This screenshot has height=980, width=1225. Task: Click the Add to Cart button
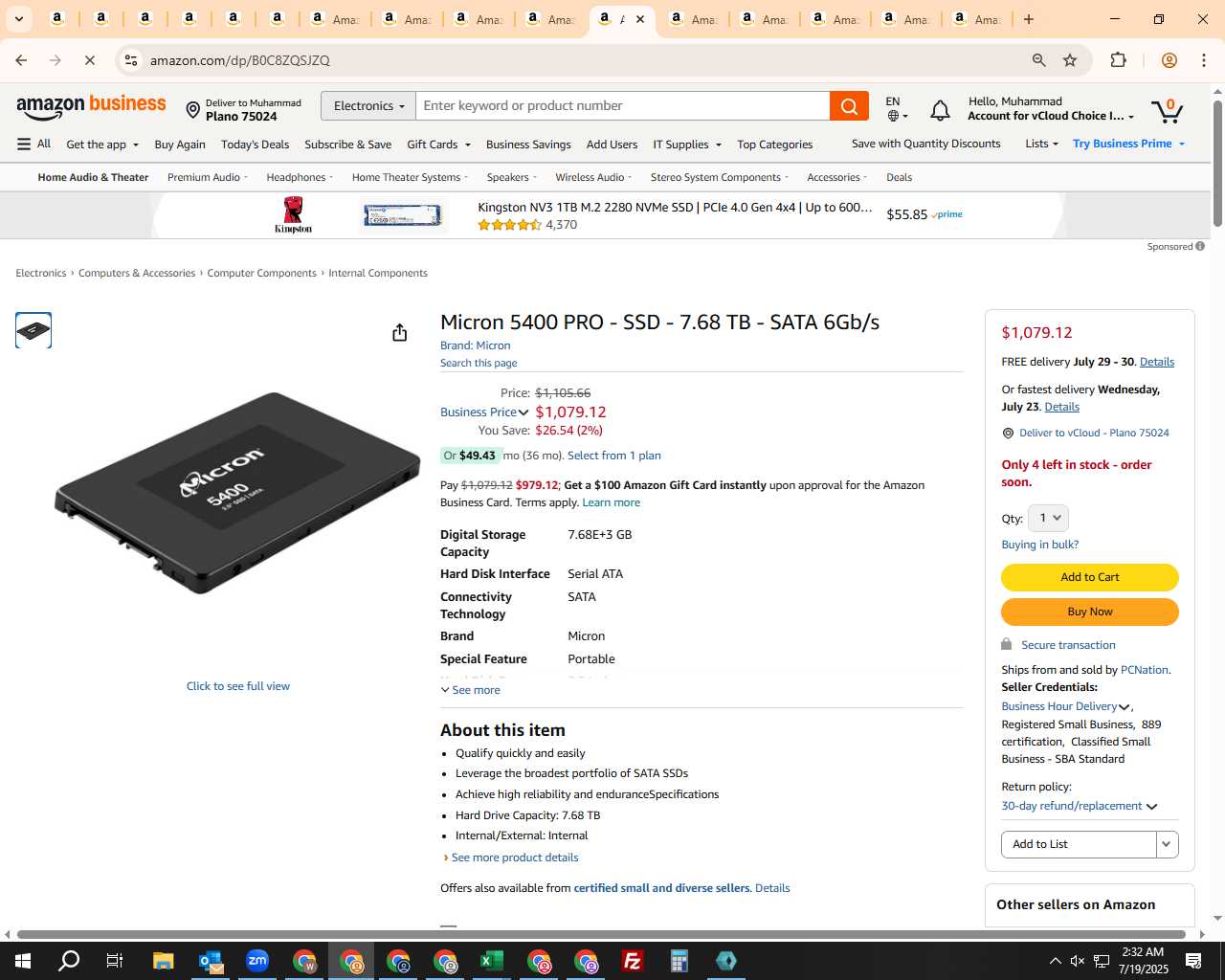pyautogui.click(x=1090, y=577)
